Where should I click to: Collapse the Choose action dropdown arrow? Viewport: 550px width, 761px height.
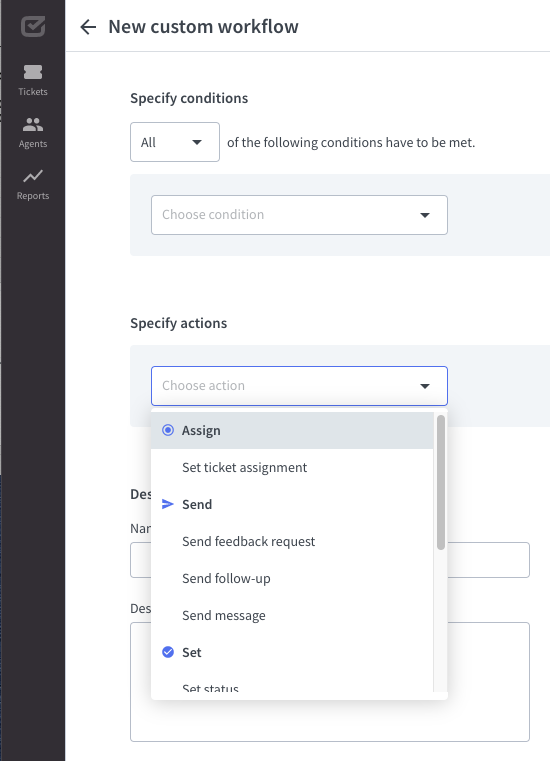[x=425, y=386]
